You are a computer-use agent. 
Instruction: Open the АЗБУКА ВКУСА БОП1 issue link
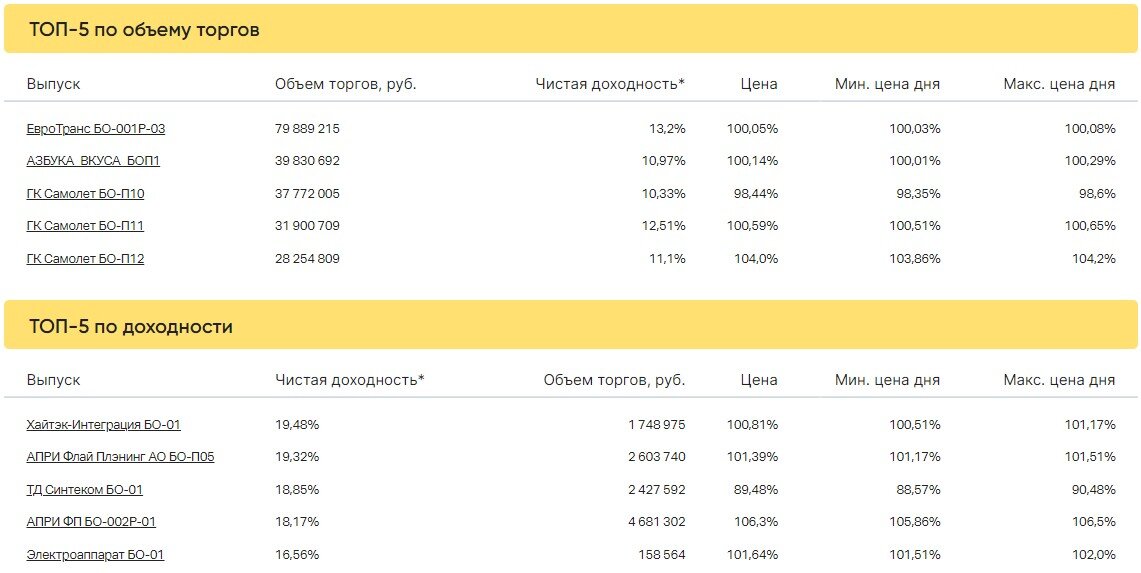coord(93,161)
